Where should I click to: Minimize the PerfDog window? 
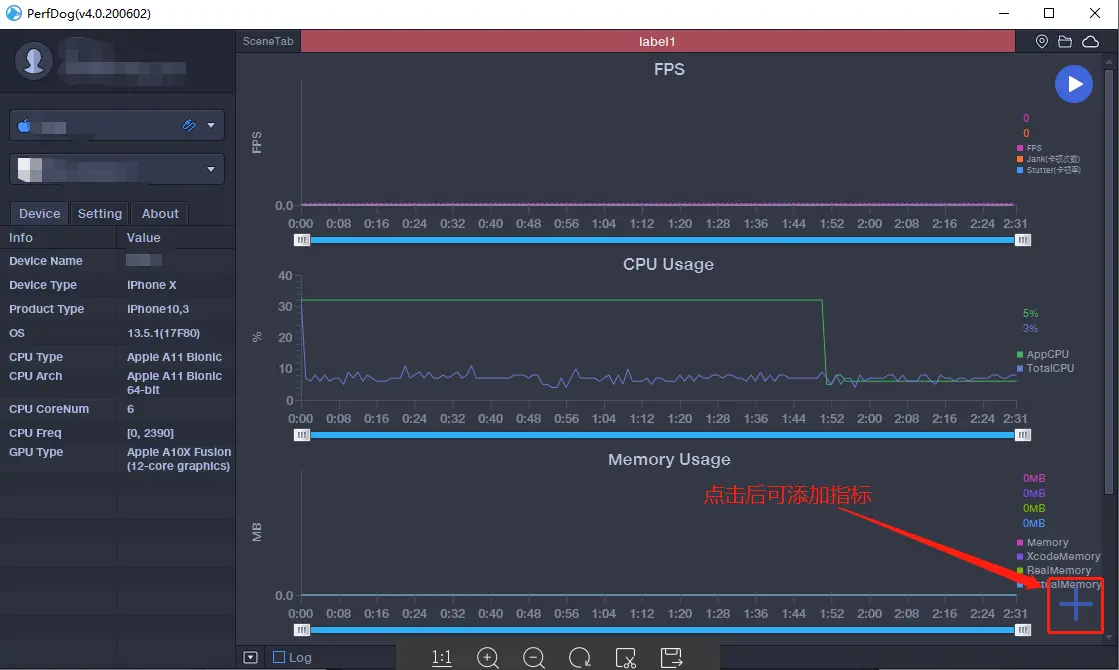pyautogui.click(x=1004, y=13)
